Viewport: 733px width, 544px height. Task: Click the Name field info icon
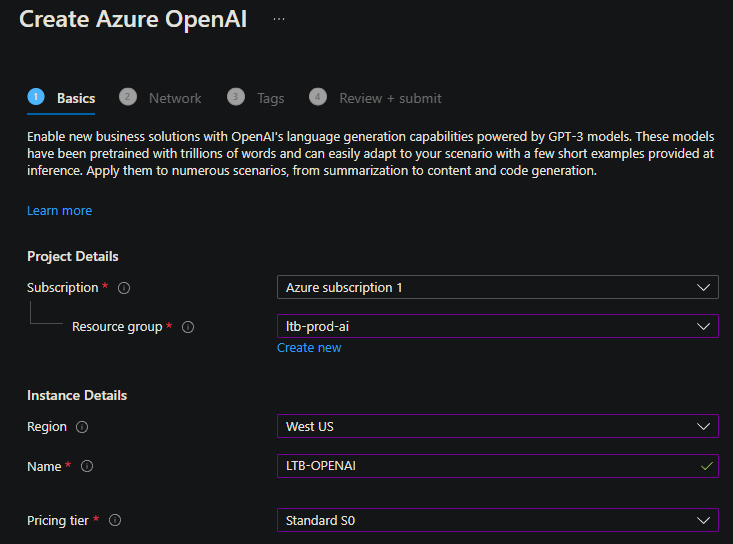pos(87,466)
